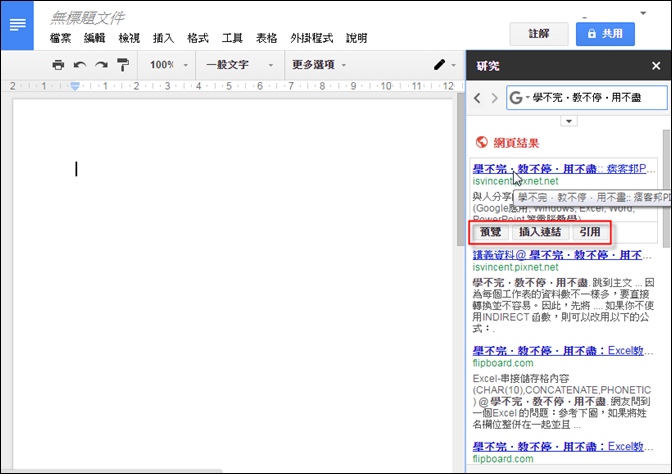Image resolution: width=672 pixels, height=474 pixels.
Task: Open the pencil editing mode icon
Action: (x=439, y=65)
